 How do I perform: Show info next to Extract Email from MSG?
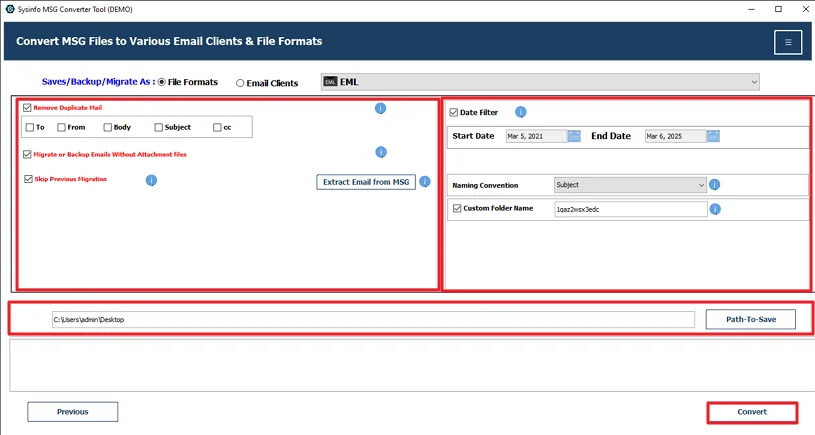pyautogui.click(x=425, y=181)
